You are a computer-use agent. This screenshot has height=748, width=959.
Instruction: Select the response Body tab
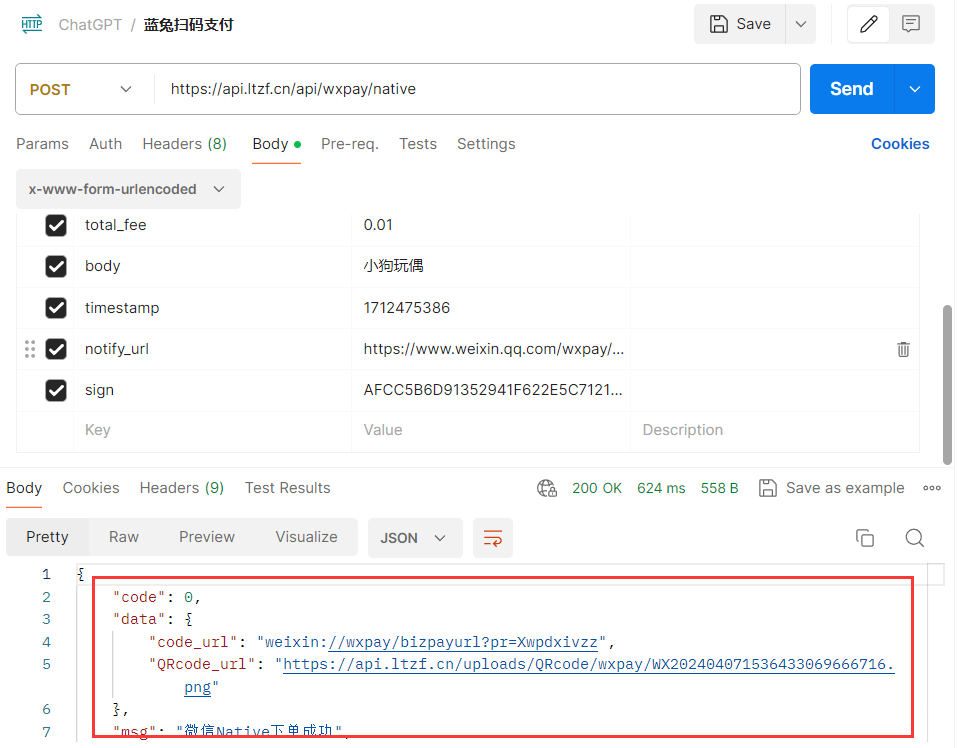coord(24,488)
